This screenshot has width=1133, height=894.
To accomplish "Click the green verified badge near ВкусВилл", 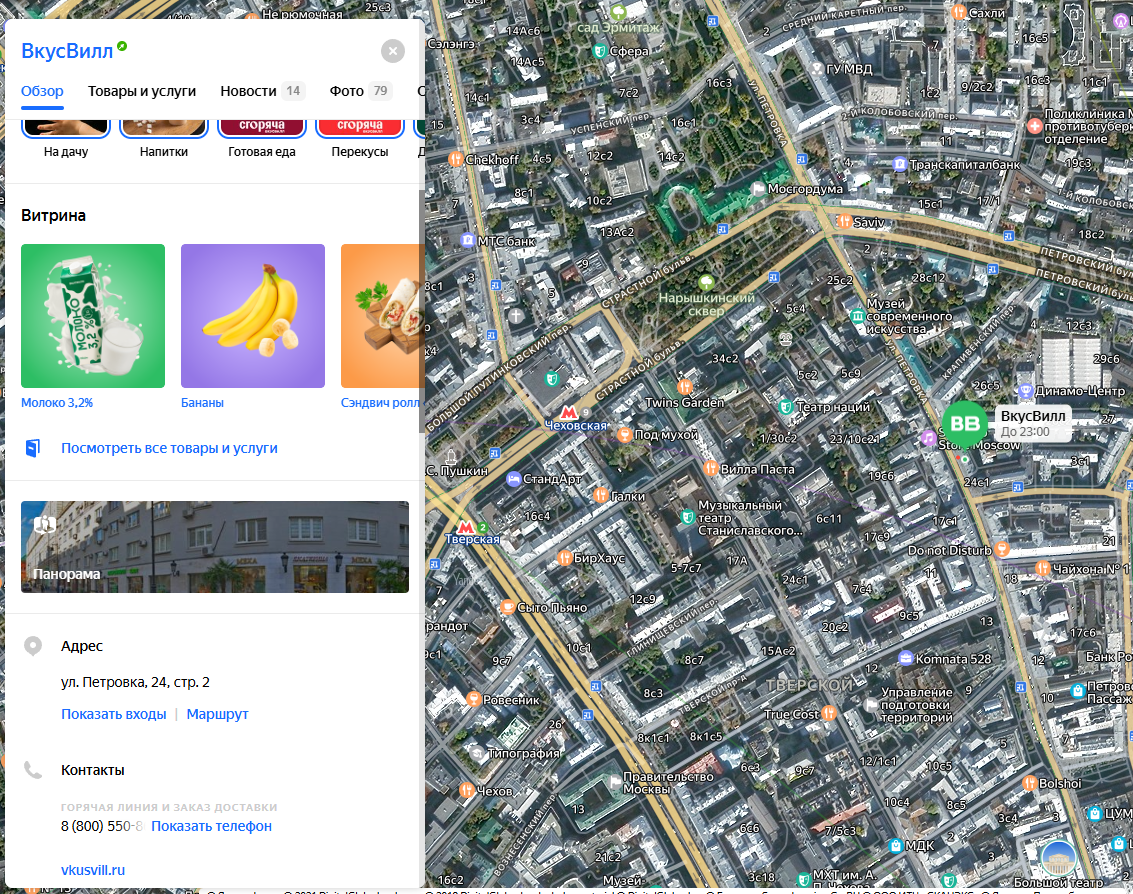I will pos(122,46).
